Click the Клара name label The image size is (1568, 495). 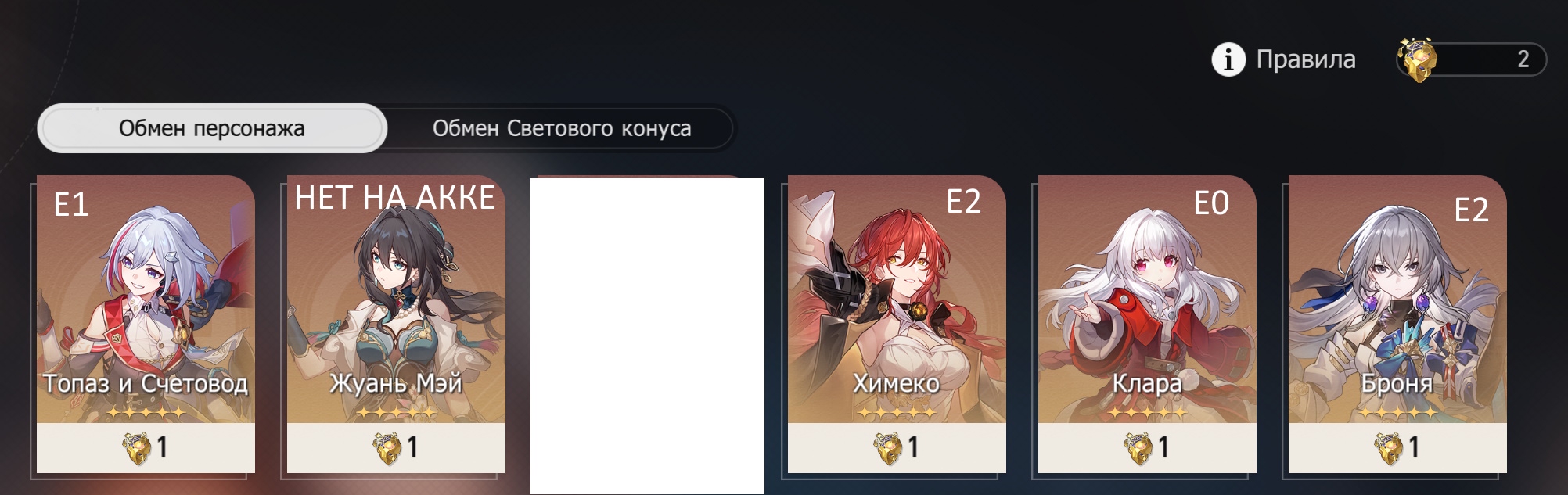pyautogui.click(x=1147, y=383)
